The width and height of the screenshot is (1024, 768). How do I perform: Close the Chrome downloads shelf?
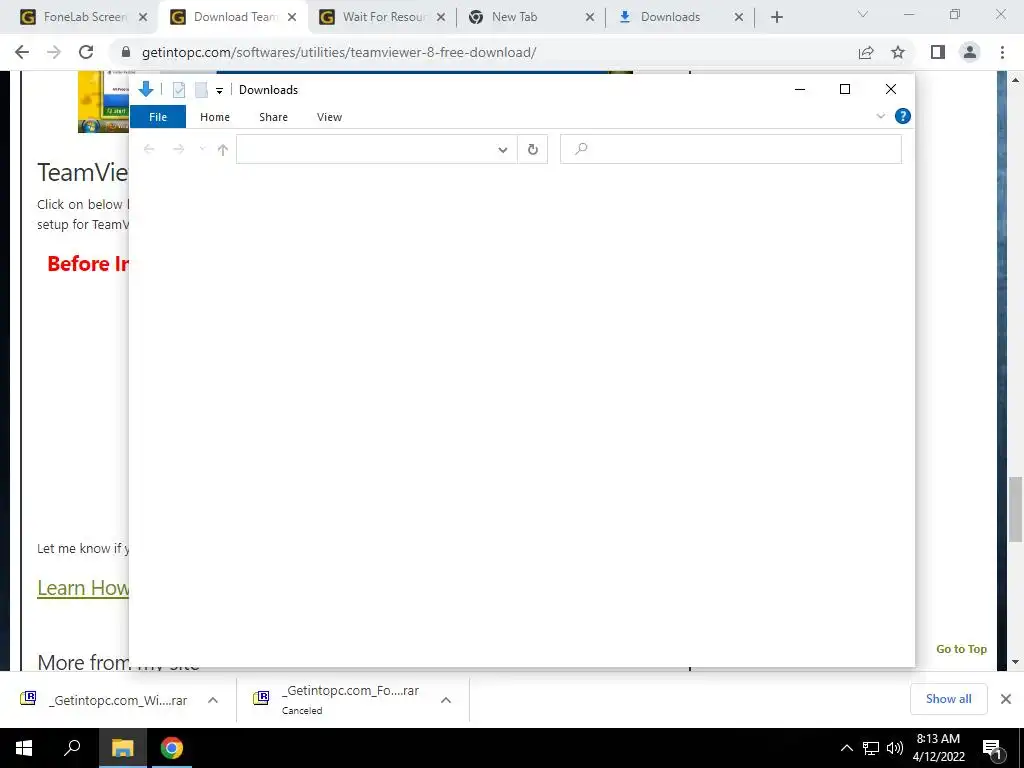(x=1006, y=699)
